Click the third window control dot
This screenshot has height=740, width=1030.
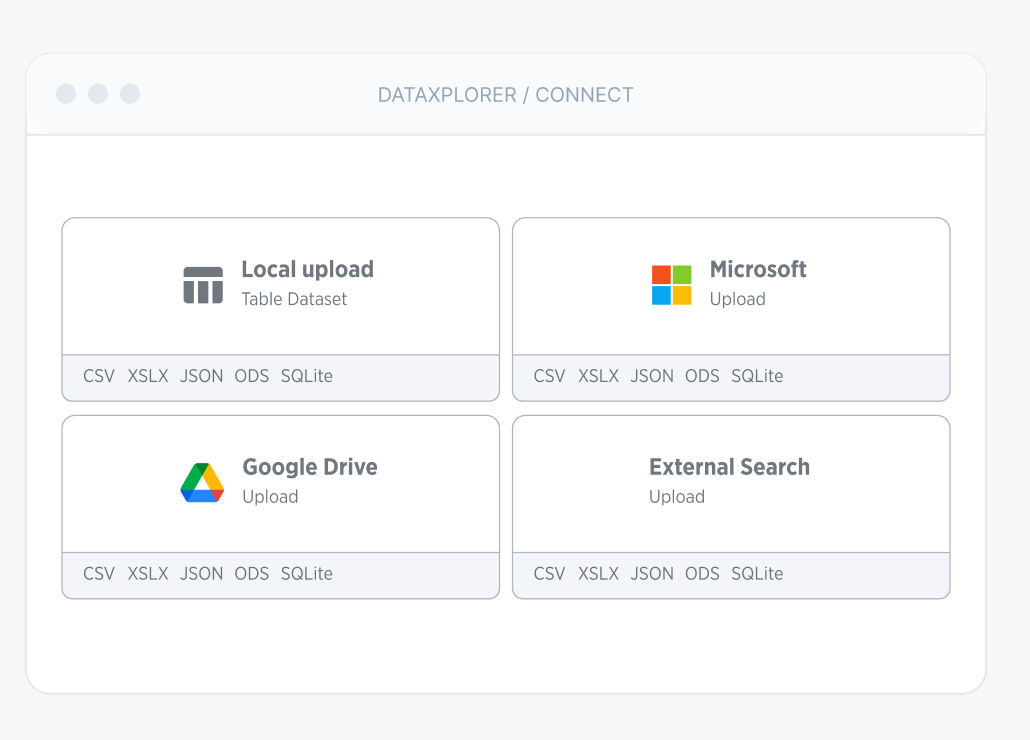coord(130,94)
